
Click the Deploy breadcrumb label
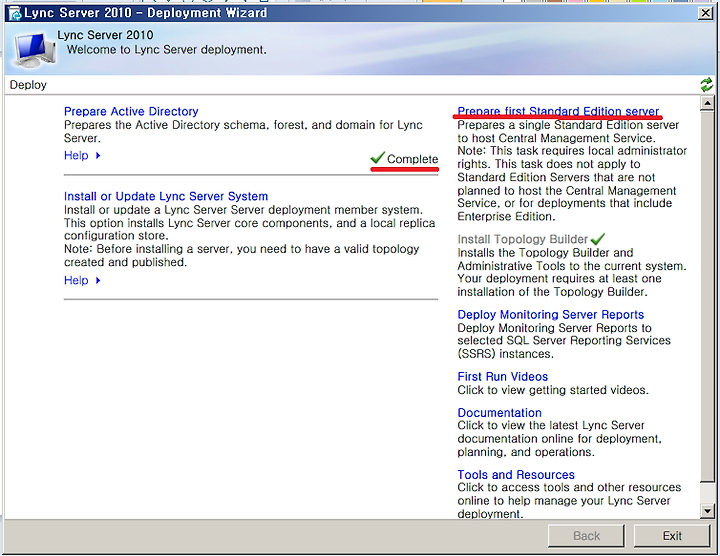(28, 85)
